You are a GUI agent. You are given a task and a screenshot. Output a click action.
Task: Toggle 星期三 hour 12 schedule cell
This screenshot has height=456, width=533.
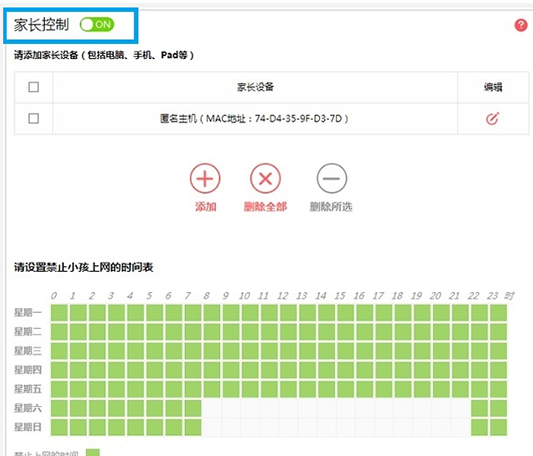point(288,351)
